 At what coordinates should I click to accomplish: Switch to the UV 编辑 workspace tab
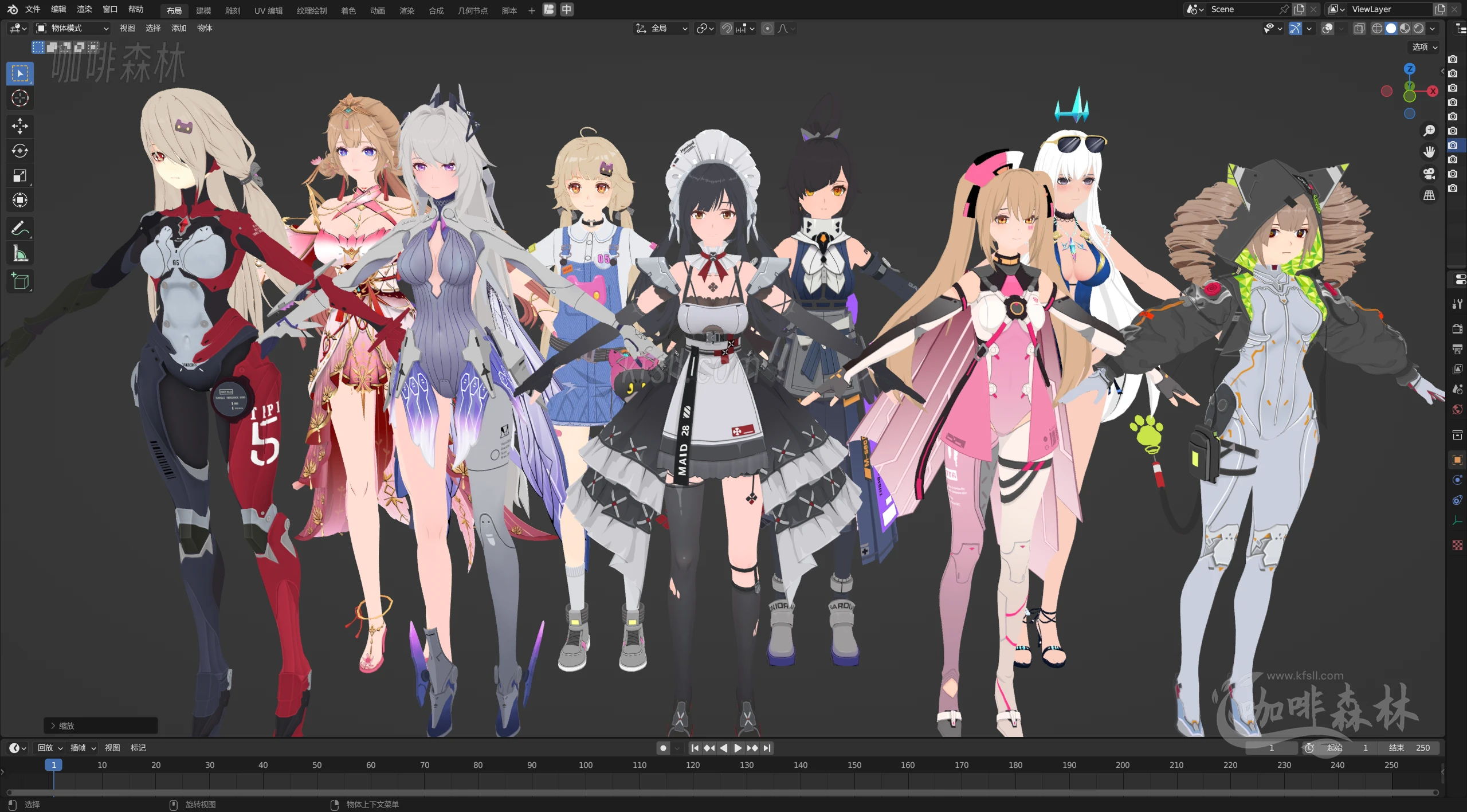[268, 10]
